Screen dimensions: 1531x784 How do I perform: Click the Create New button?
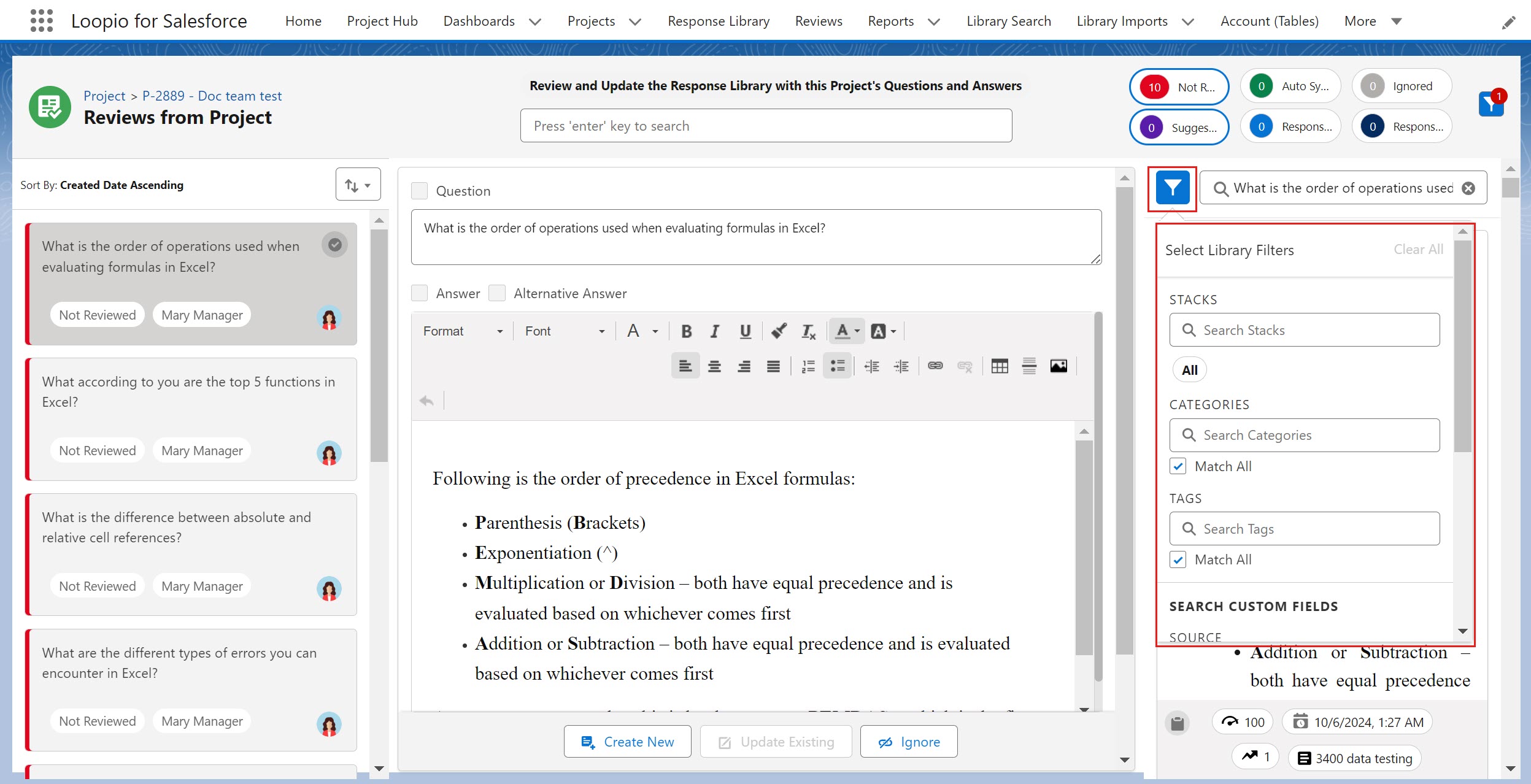coord(627,742)
